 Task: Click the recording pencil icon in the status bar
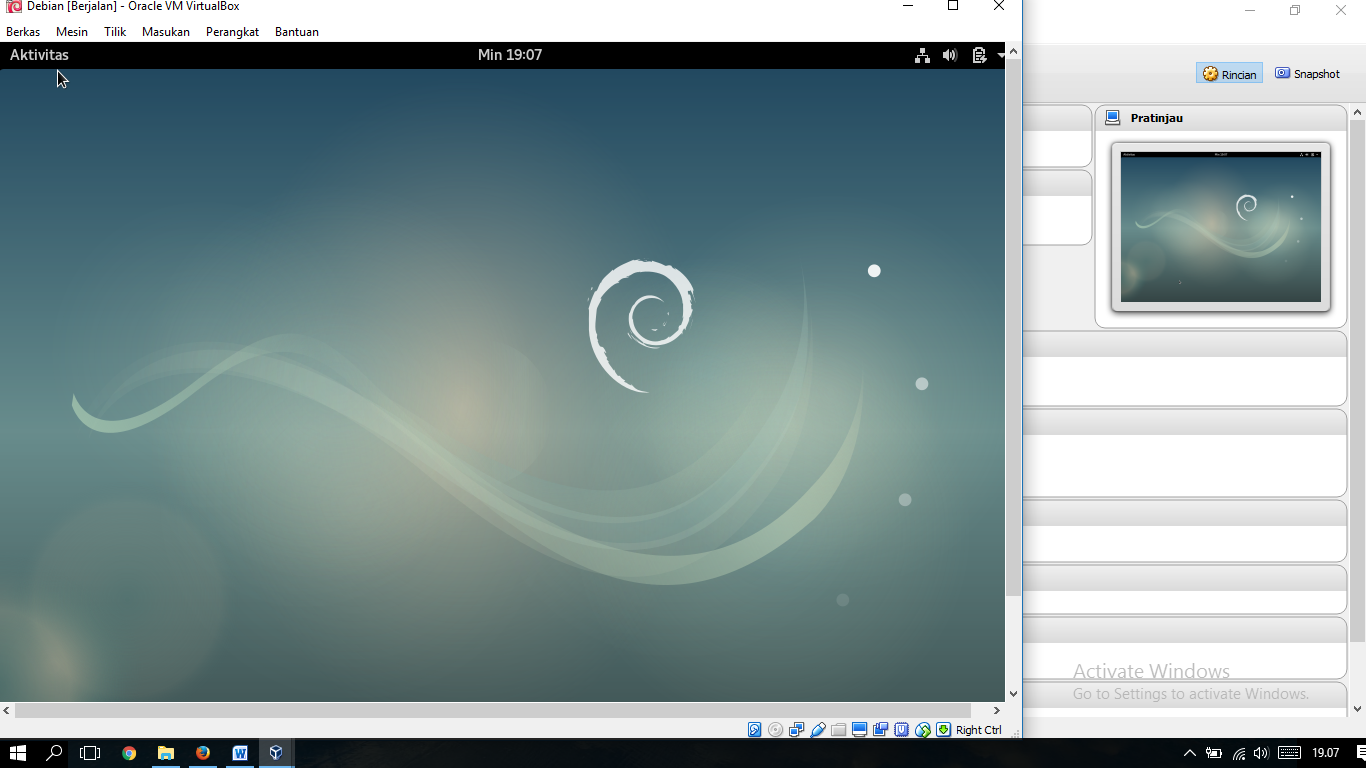point(817,729)
